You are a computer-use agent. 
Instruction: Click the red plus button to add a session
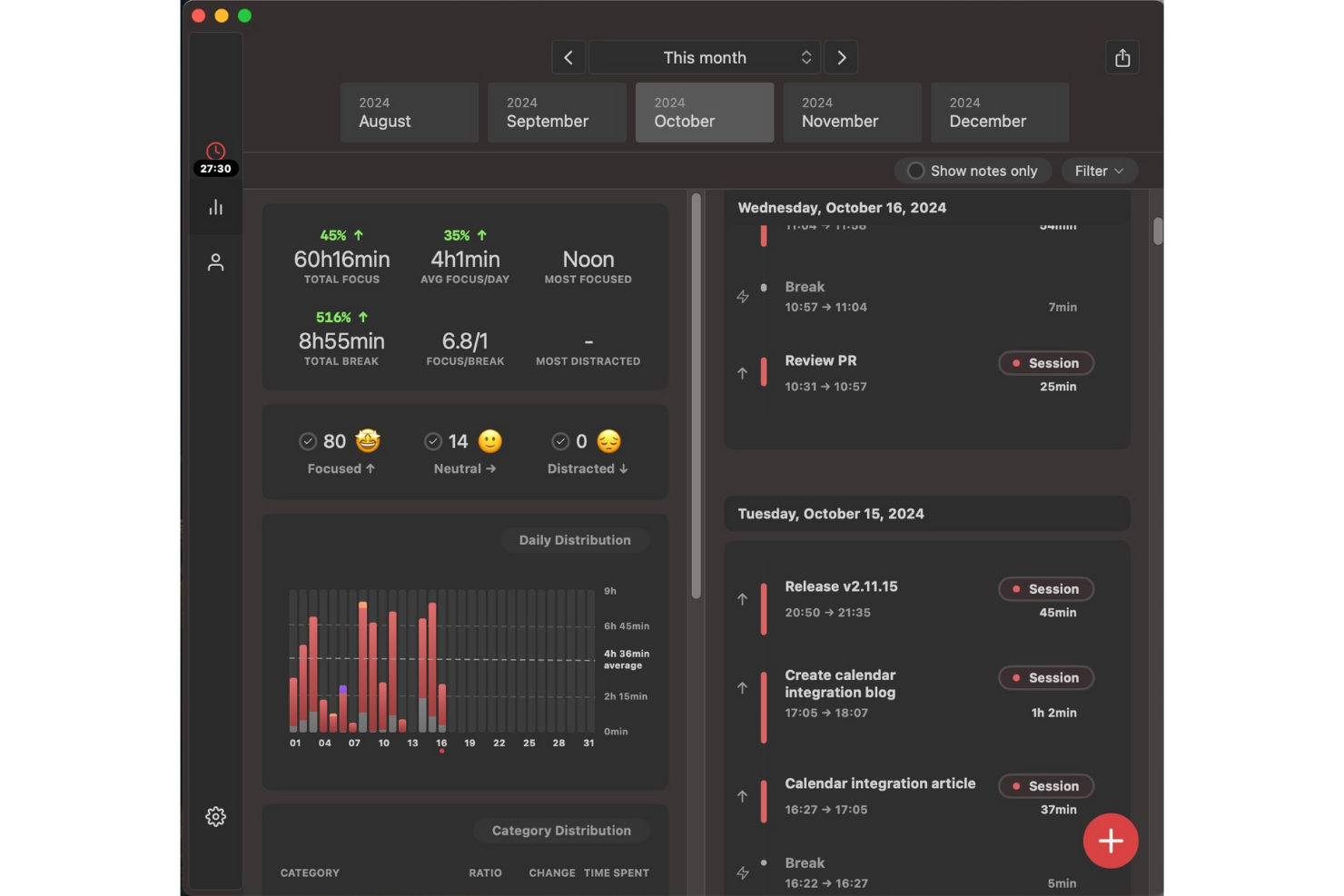point(1111,841)
